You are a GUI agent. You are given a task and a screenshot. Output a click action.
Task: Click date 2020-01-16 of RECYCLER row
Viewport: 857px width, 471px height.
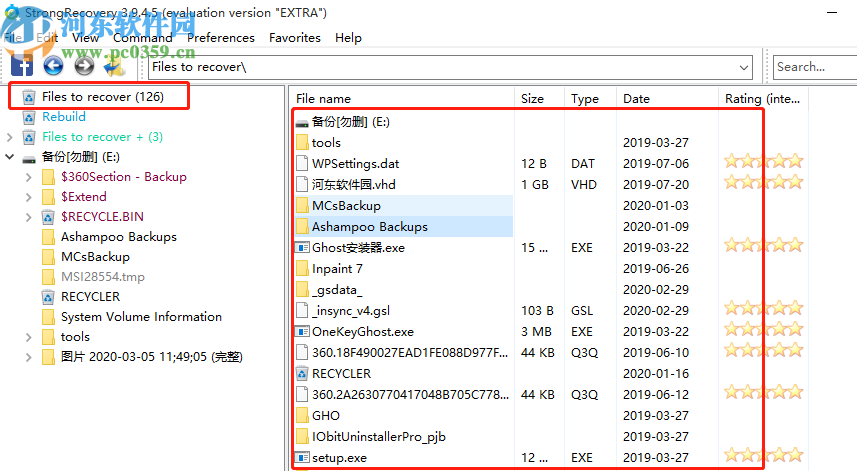(x=656, y=374)
